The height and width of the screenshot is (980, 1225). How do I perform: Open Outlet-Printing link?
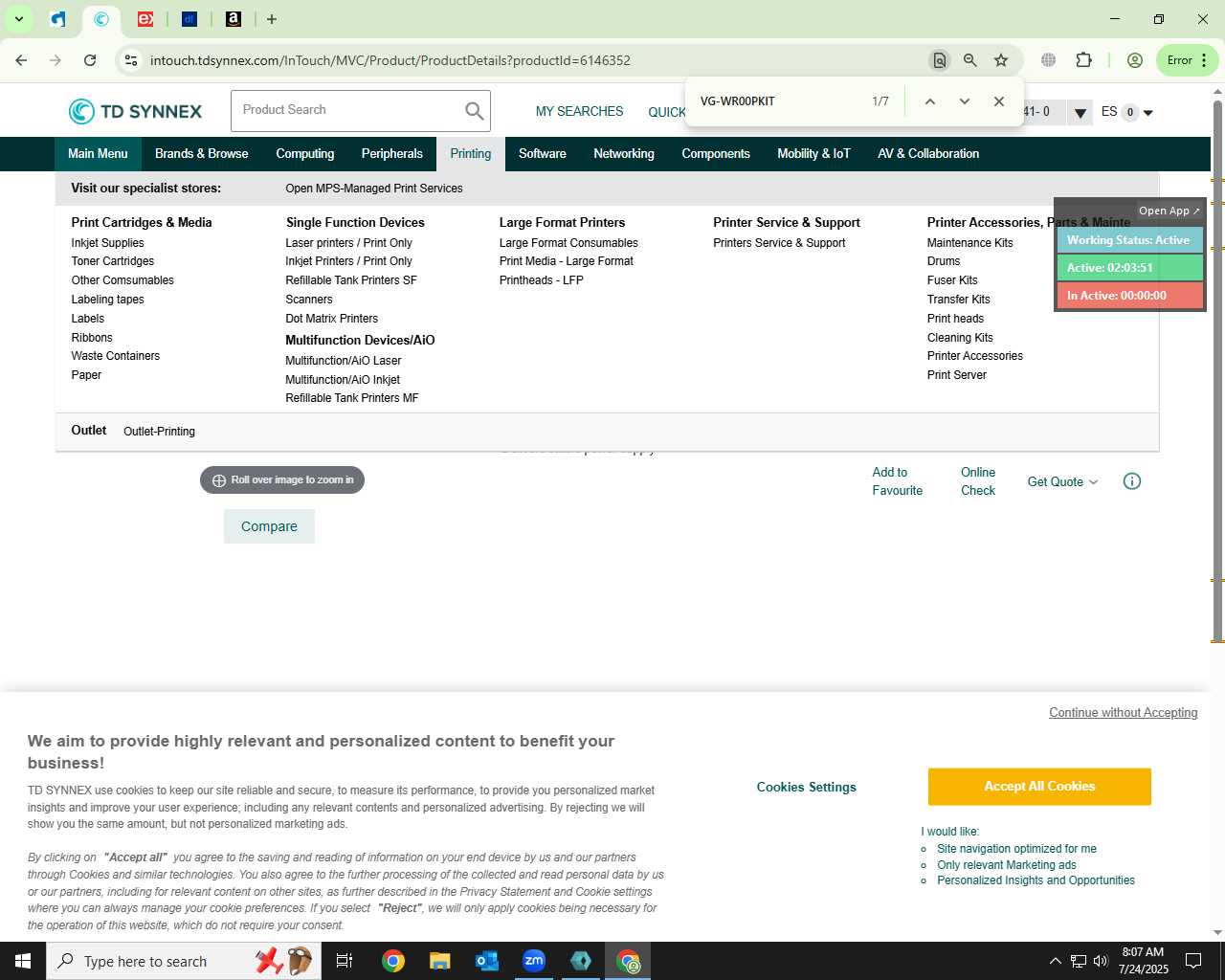159,432
